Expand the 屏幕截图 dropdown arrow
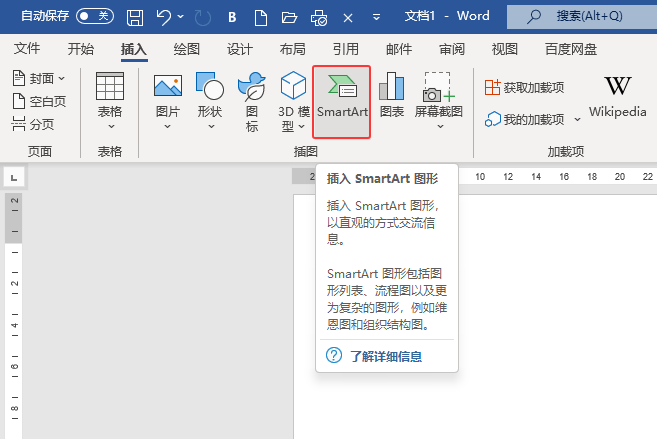 pyautogui.click(x=440, y=127)
